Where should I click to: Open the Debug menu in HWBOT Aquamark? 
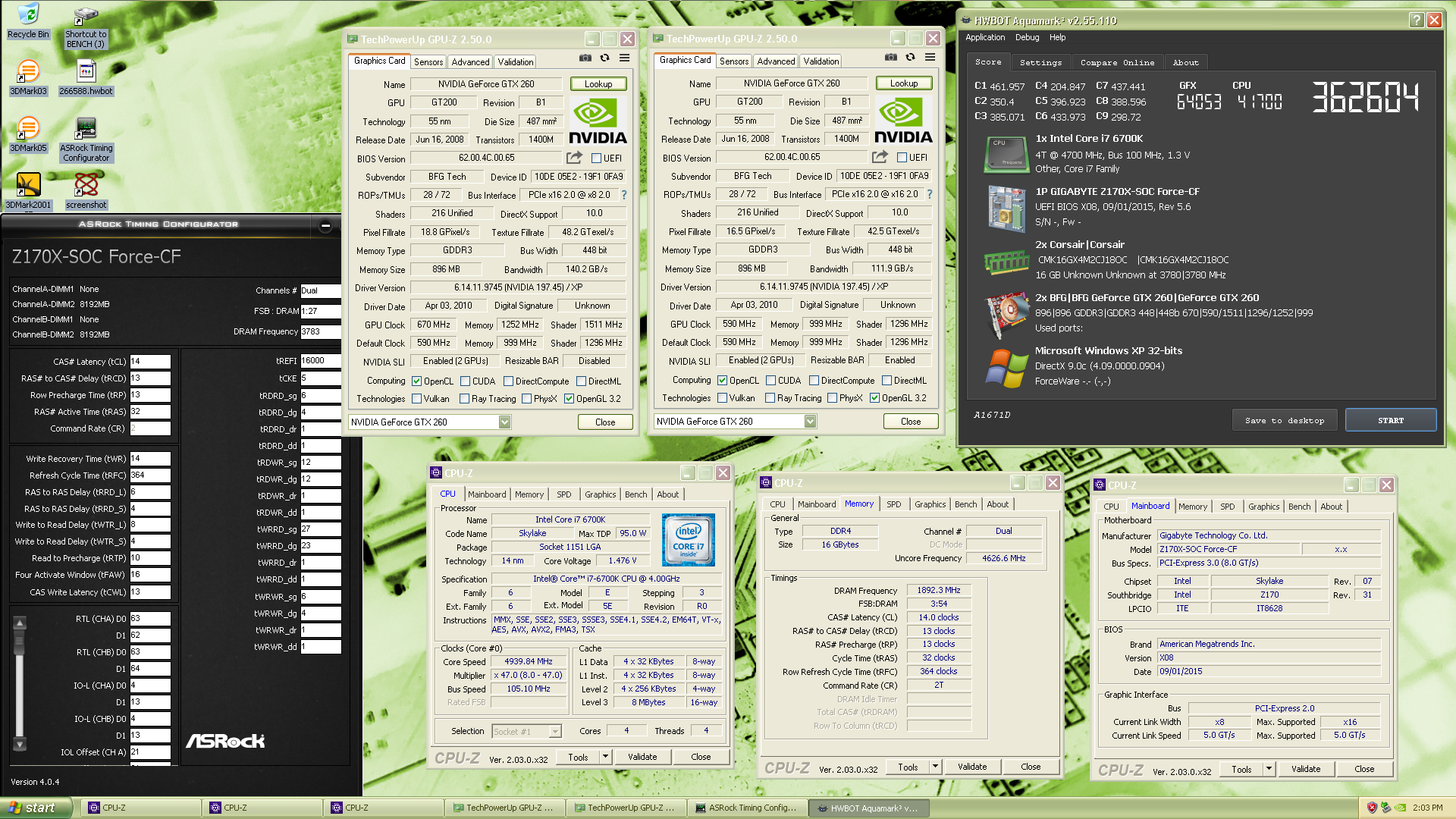(x=1027, y=37)
